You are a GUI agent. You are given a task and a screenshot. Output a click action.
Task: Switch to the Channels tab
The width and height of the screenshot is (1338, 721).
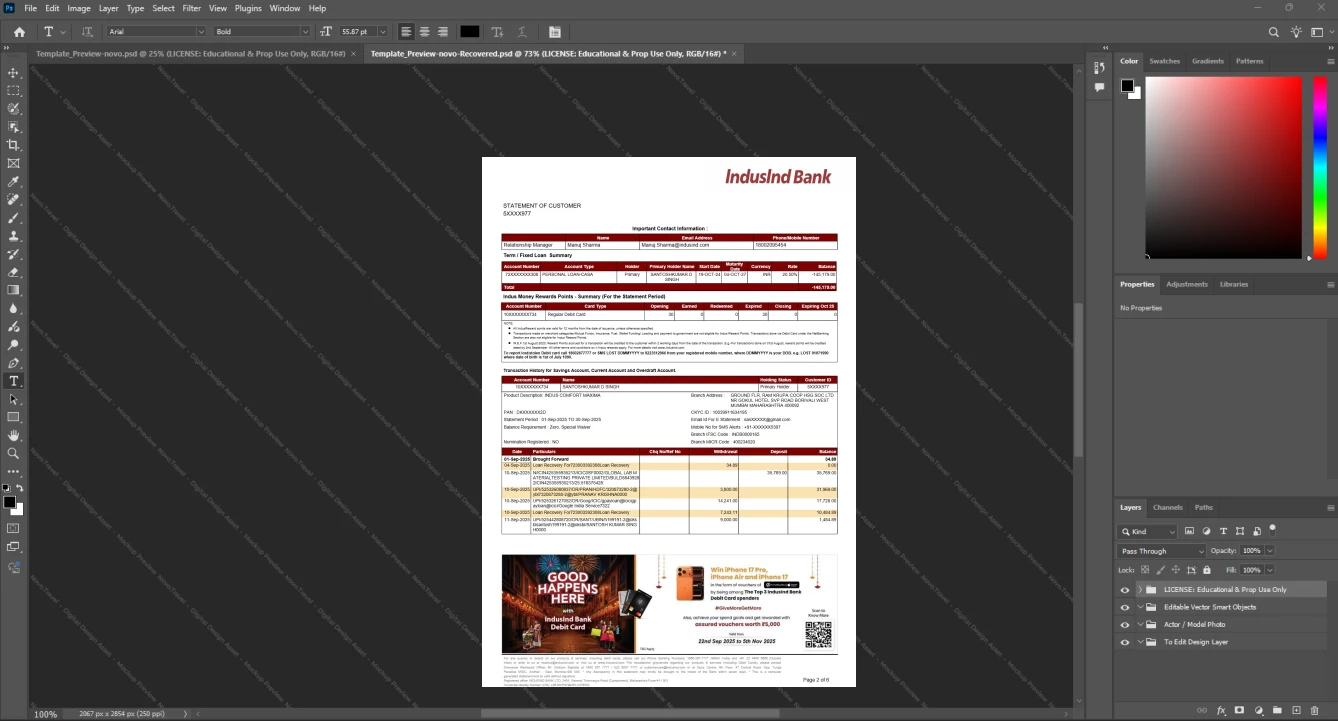(1167, 507)
